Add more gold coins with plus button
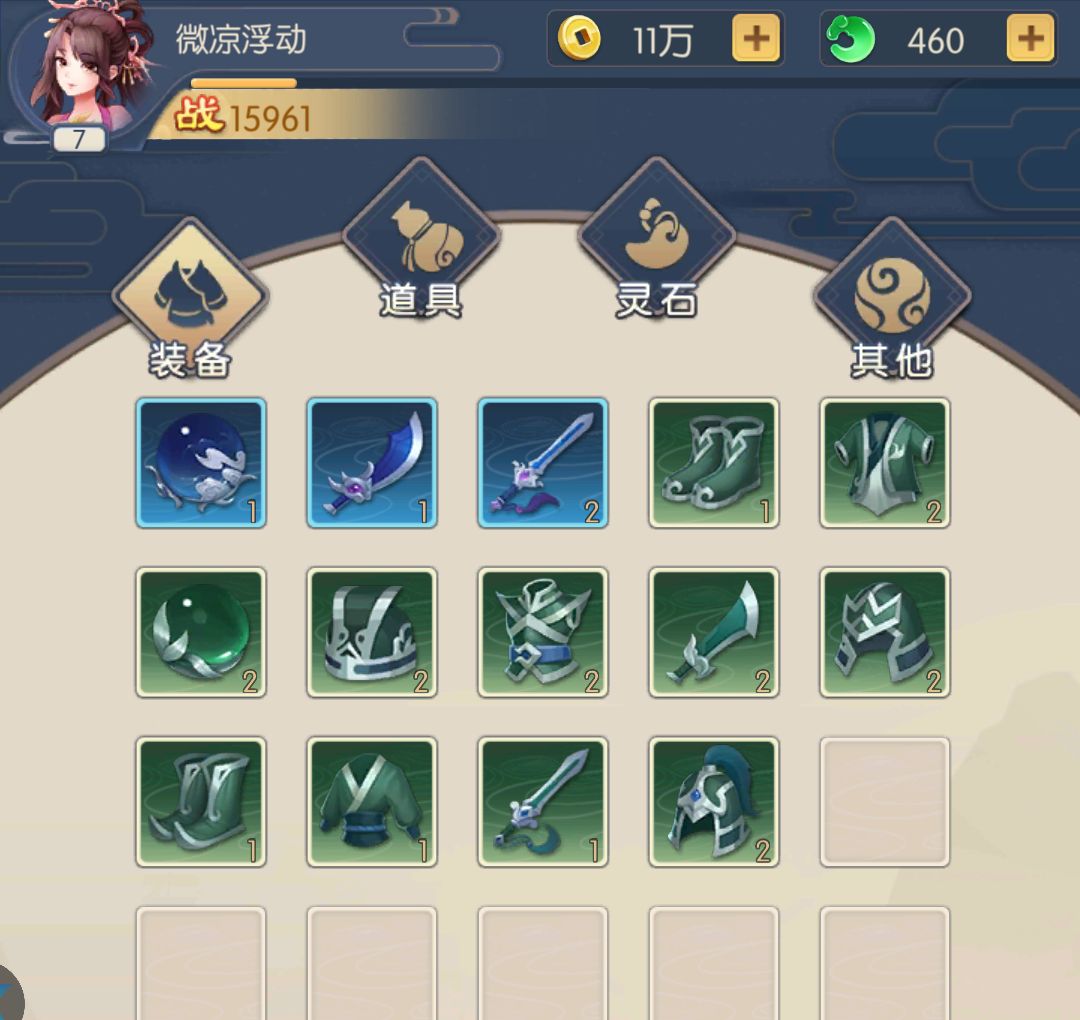 point(756,39)
